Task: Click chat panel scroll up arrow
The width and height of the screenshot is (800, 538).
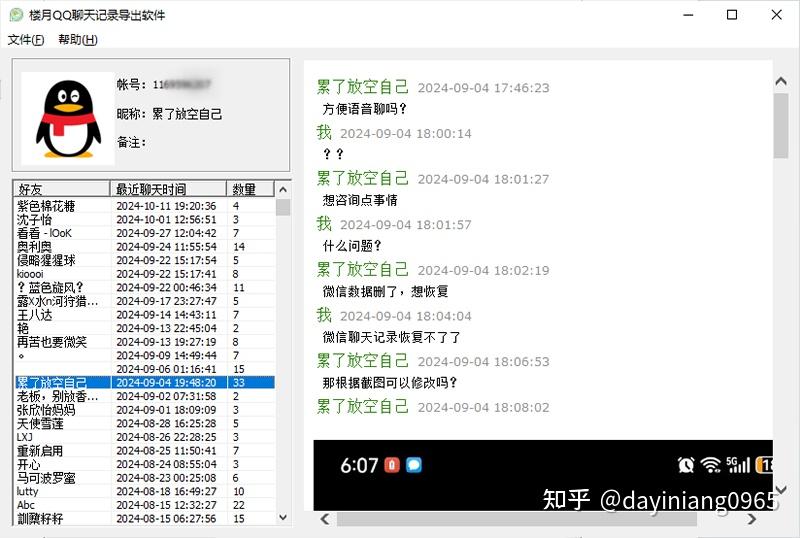Action: pyautogui.click(x=781, y=81)
